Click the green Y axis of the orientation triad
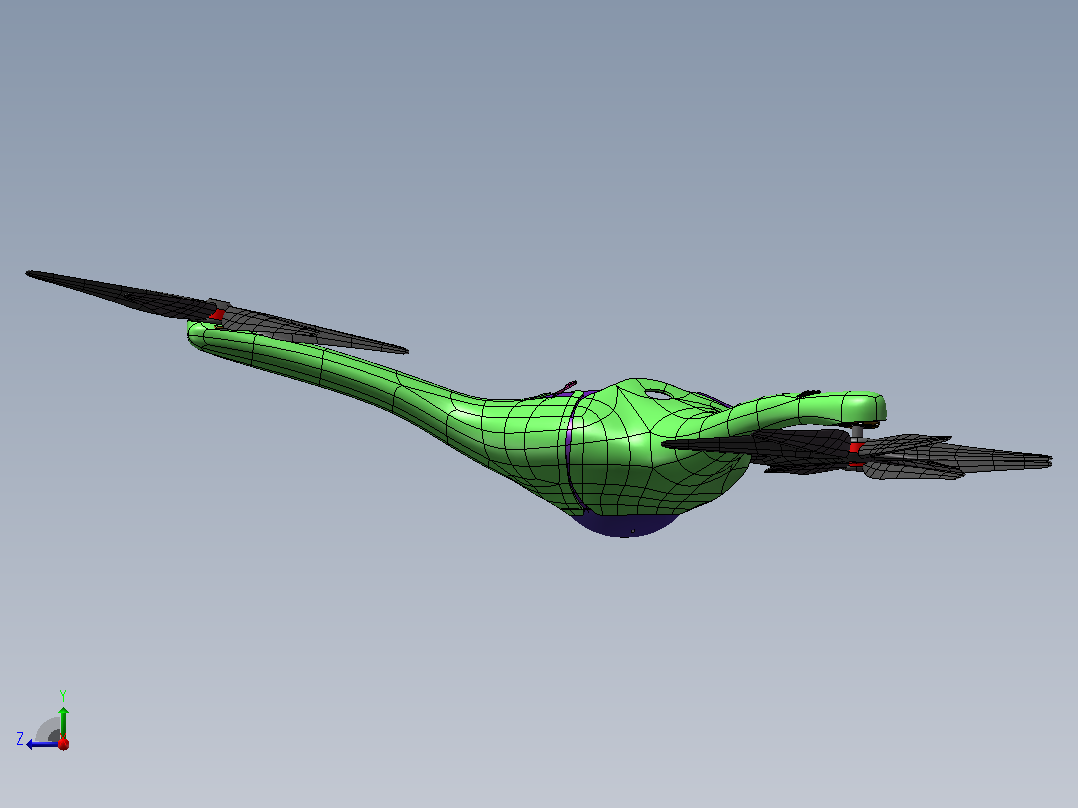This screenshot has width=1078, height=808. [x=63, y=723]
